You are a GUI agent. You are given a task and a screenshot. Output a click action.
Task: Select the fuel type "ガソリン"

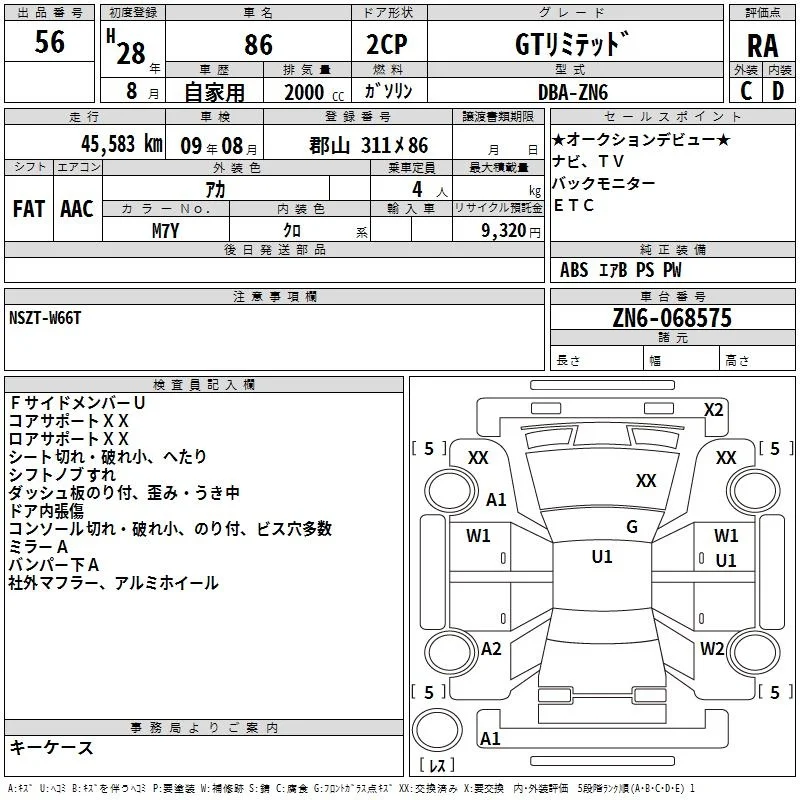pyautogui.click(x=388, y=91)
